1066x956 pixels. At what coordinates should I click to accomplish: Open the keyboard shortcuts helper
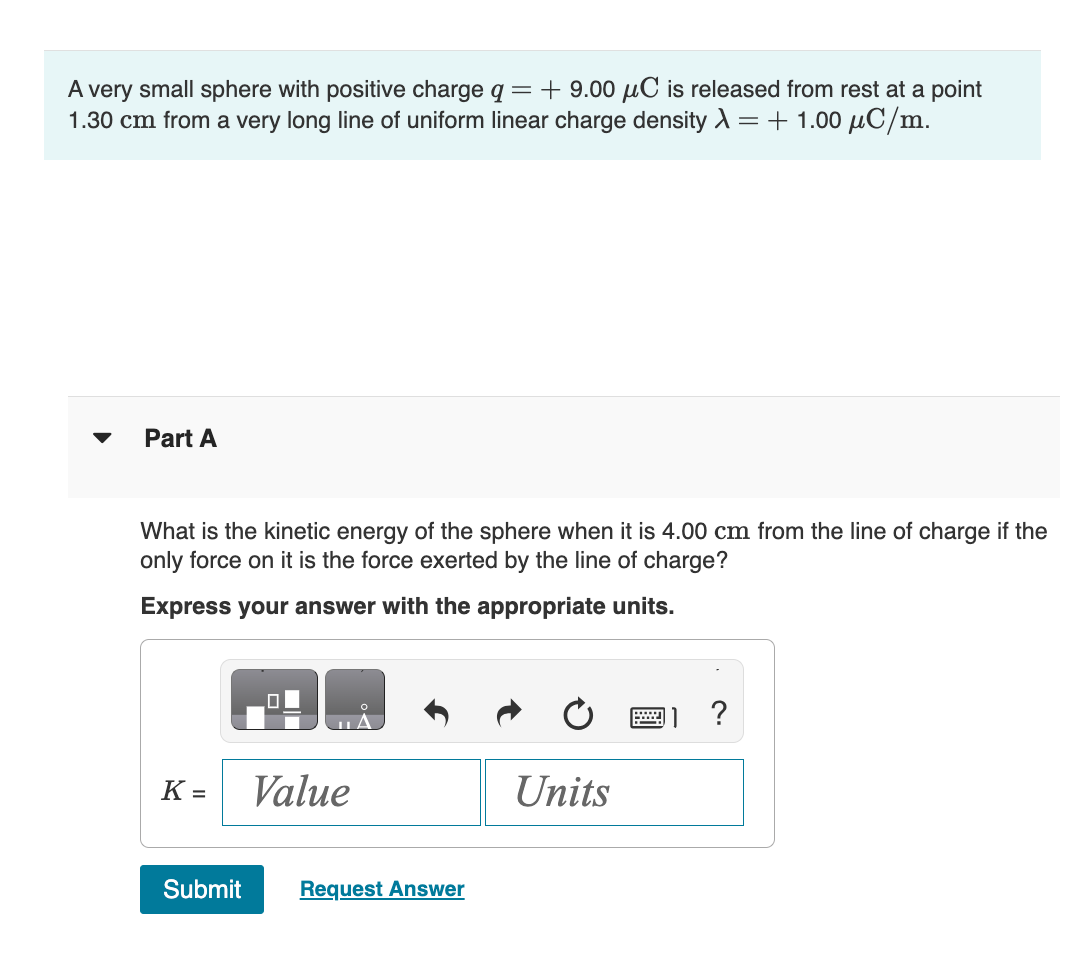pyautogui.click(x=650, y=714)
